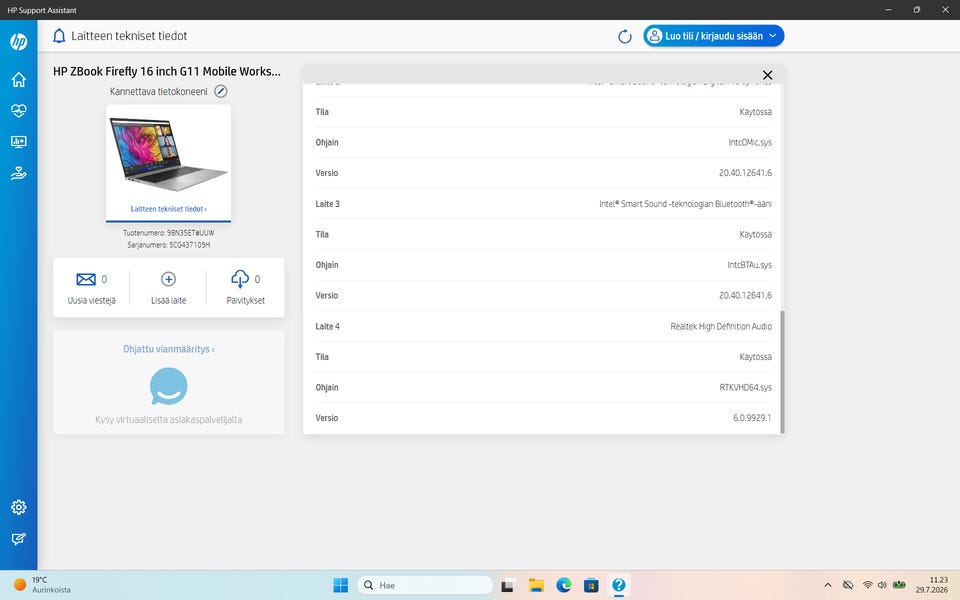Image resolution: width=960 pixels, height=600 pixels.
Task: Open the Wi-Fi network tray icon
Action: 868,585
